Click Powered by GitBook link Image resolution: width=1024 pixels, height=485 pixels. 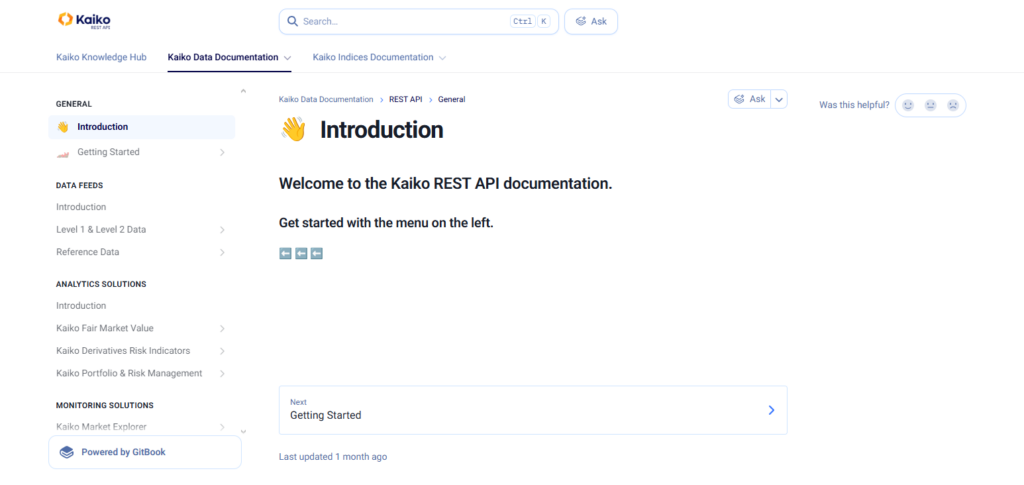tap(145, 452)
